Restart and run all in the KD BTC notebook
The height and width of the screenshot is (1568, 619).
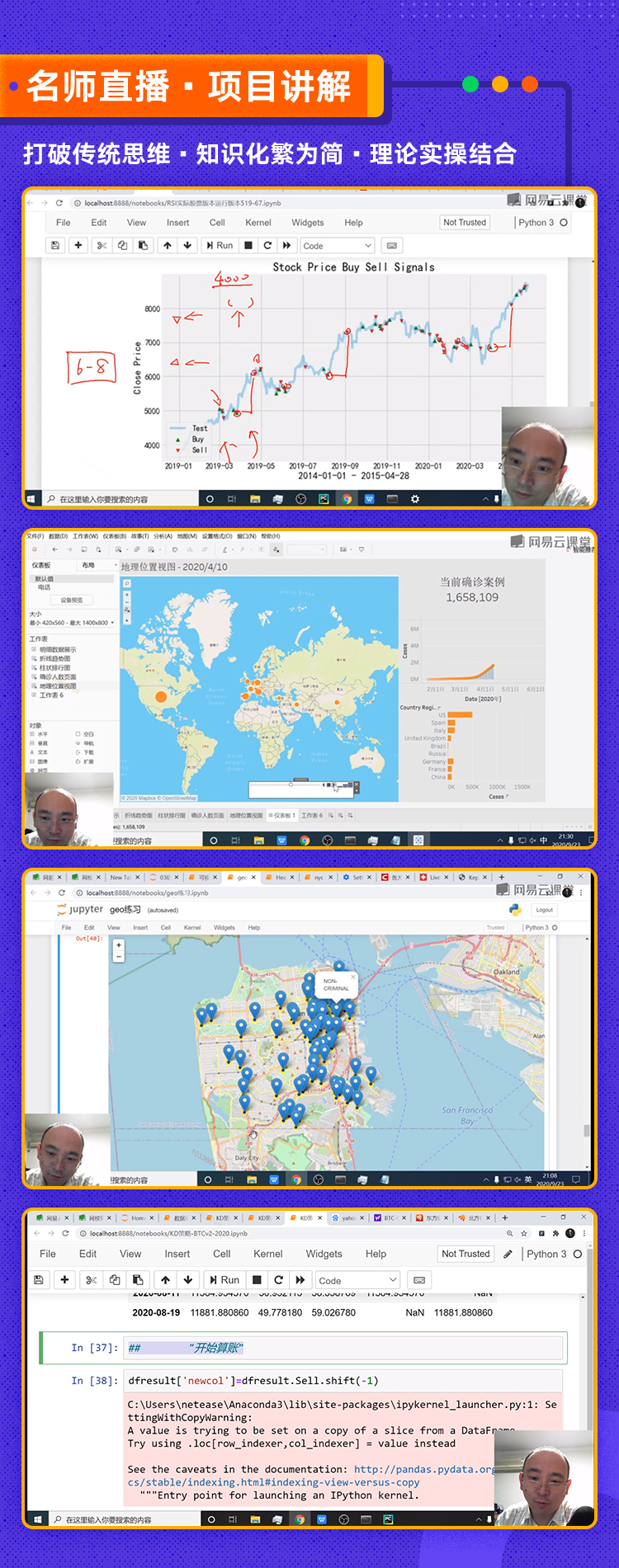[300, 1279]
